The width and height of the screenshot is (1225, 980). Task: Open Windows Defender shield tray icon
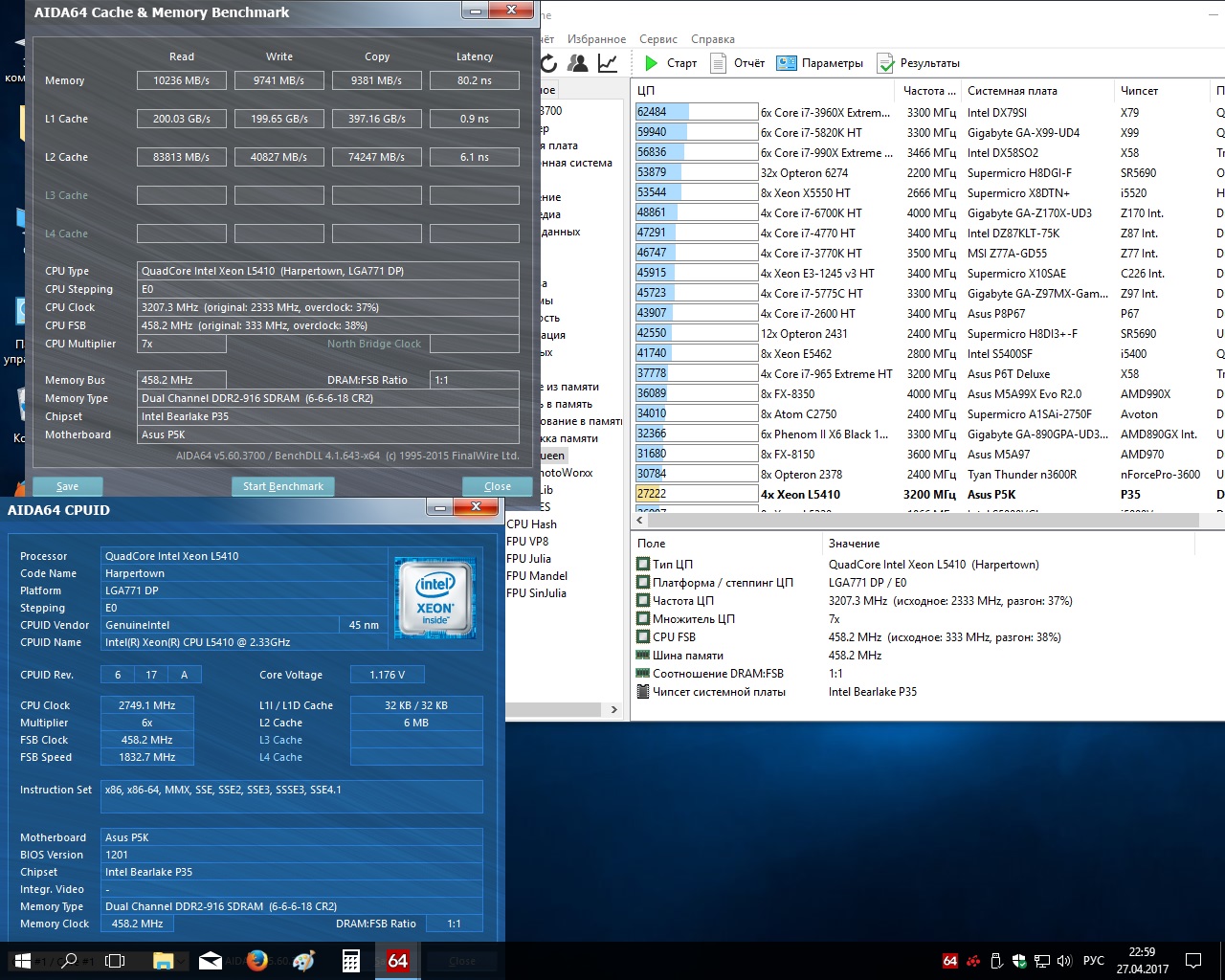click(1019, 961)
